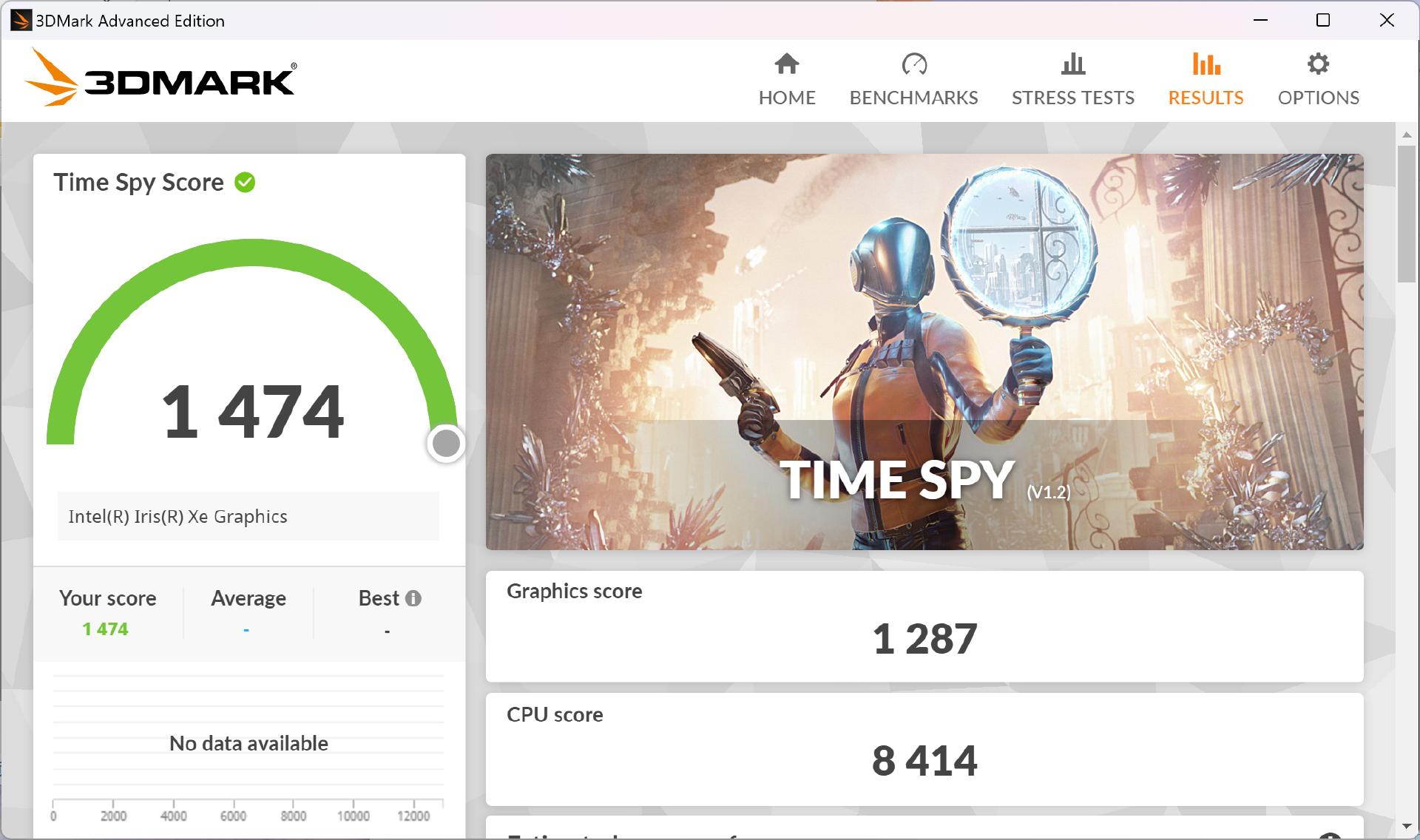The height and width of the screenshot is (840, 1420).
Task: Click the 3DMark logo in header
Action: pos(161,78)
